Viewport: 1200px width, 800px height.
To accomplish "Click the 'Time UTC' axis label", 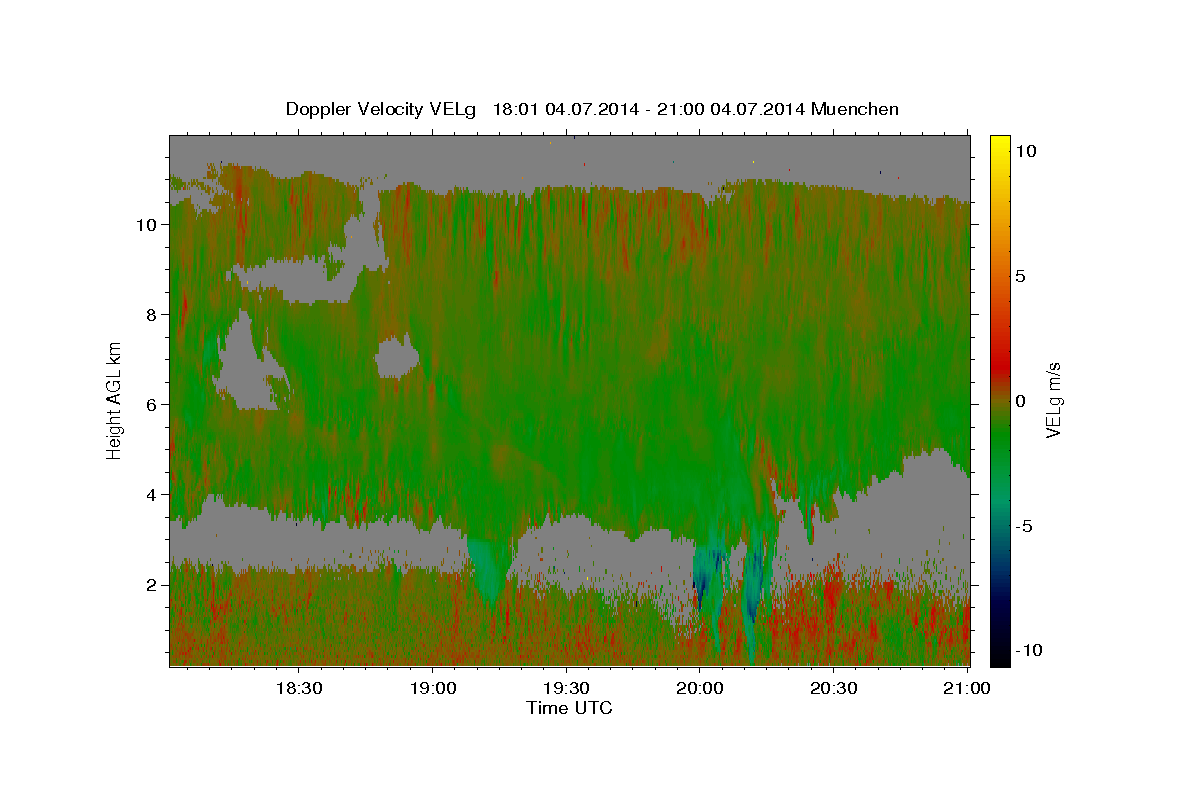I will click(569, 708).
